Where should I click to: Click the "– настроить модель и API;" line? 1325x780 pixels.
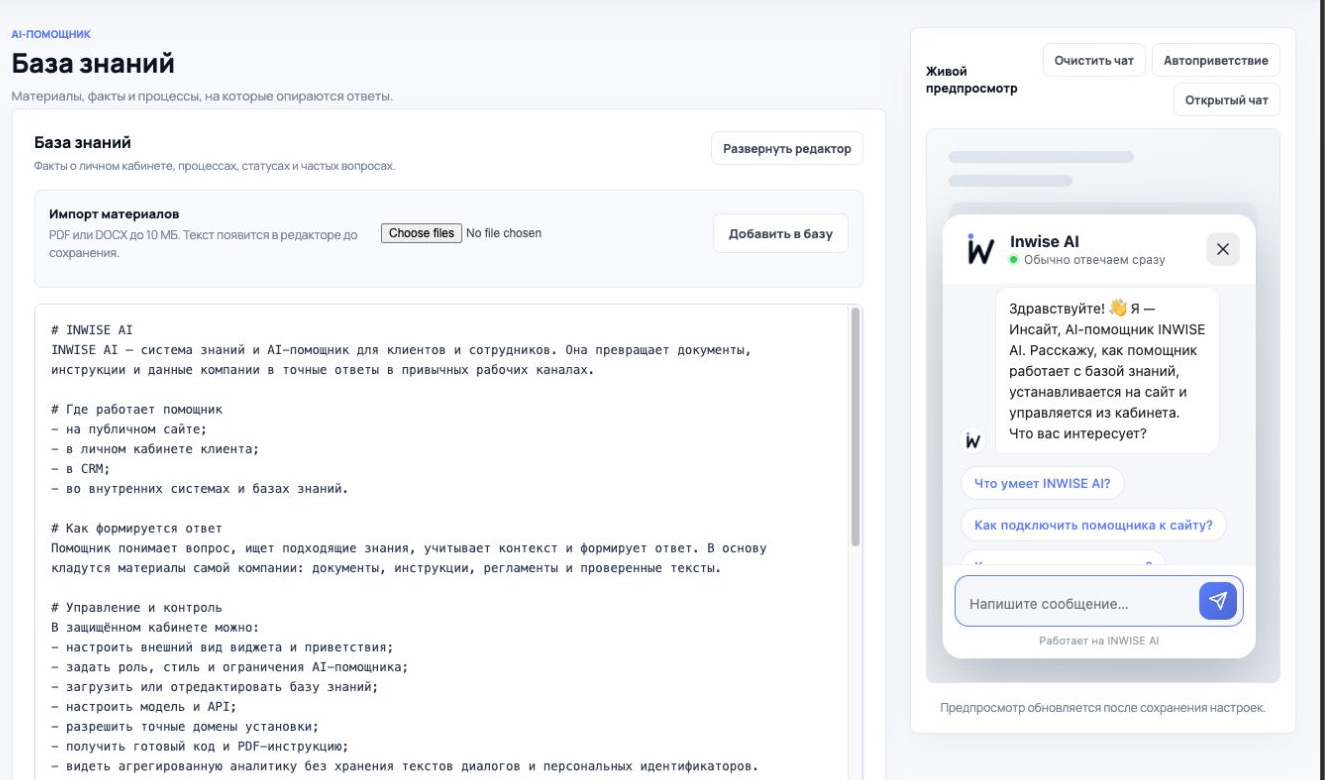(143, 706)
